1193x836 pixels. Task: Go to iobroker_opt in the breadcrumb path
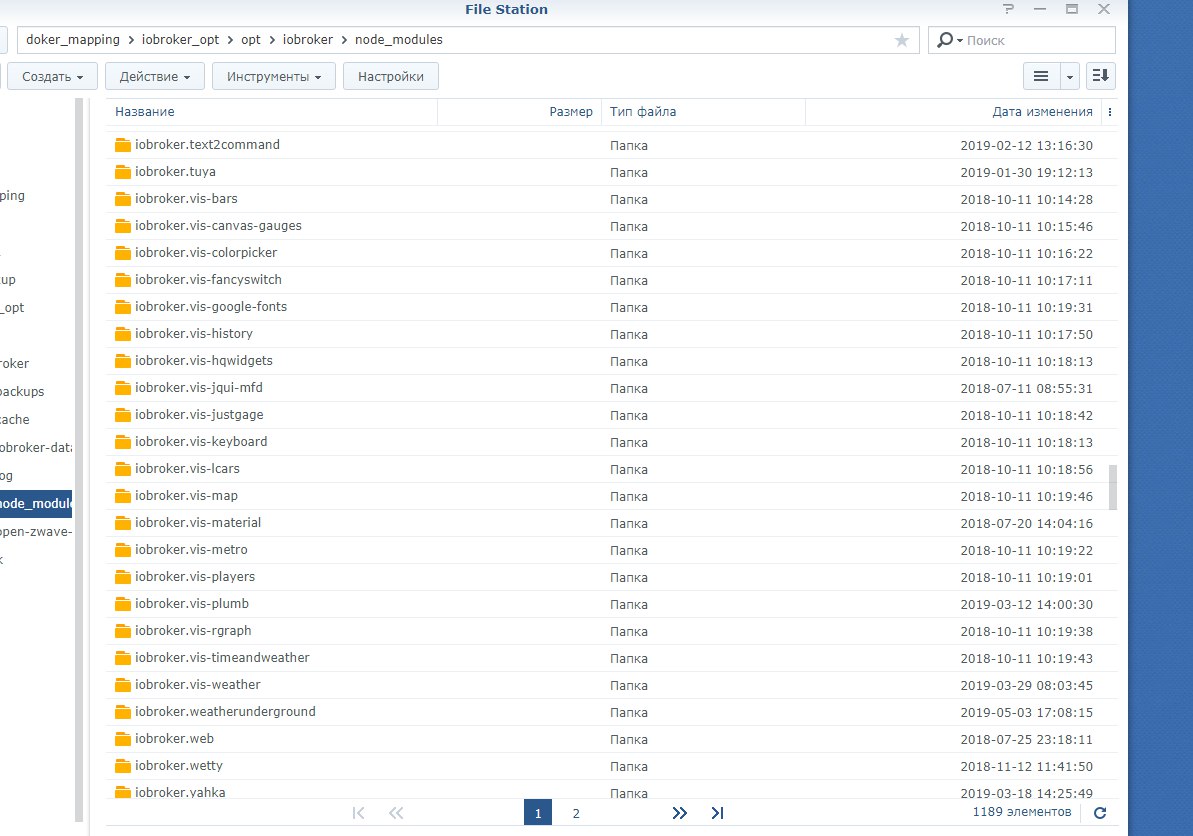tap(180, 40)
